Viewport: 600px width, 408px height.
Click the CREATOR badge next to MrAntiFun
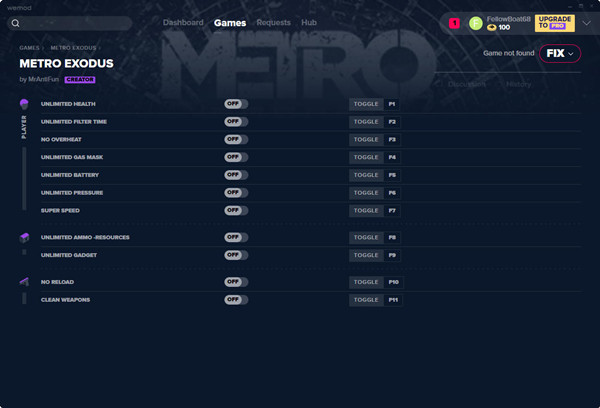pyautogui.click(x=80, y=78)
